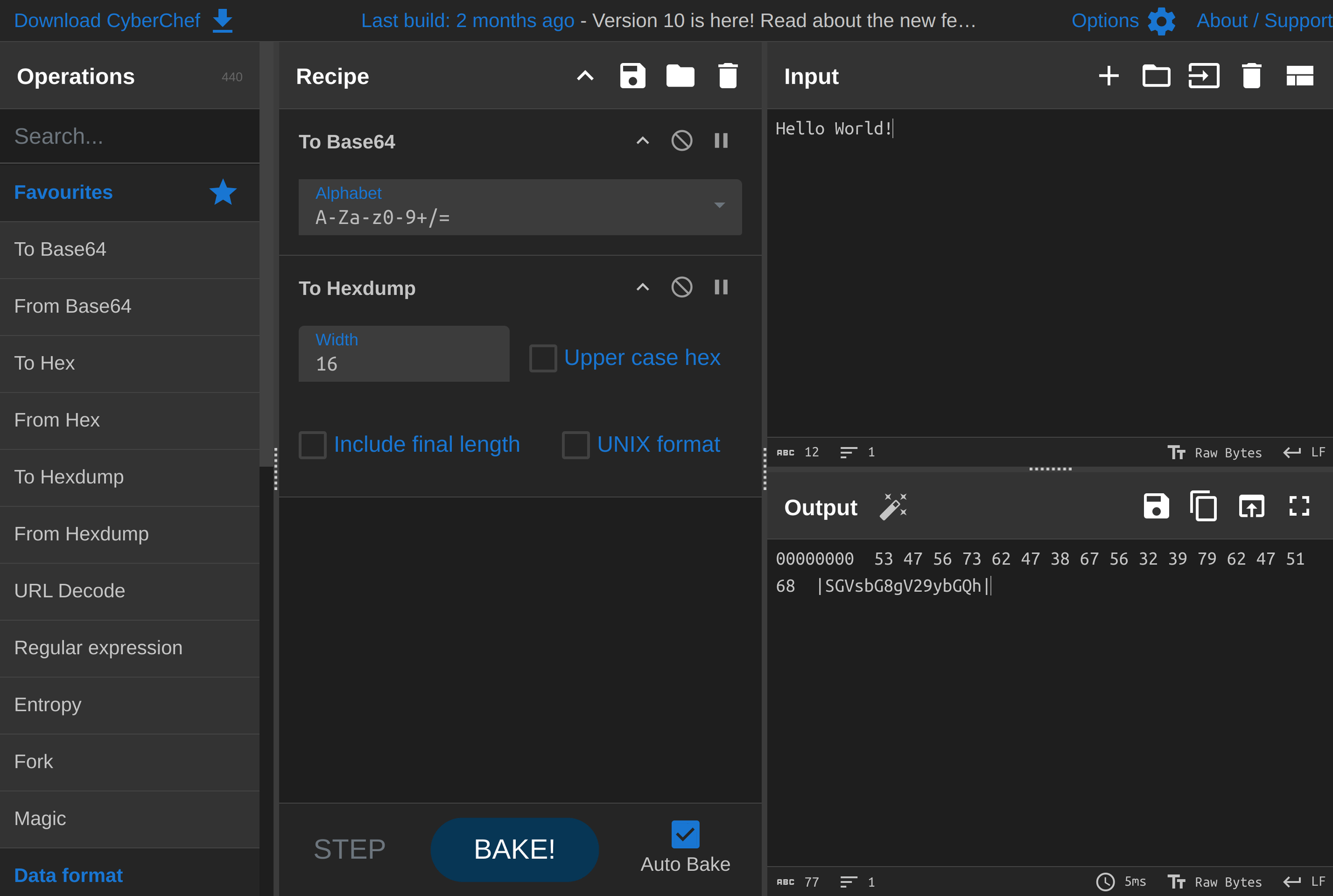Uncheck Auto Bake
Image resolution: width=1333 pixels, height=896 pixels.
(x=685, y=835)
